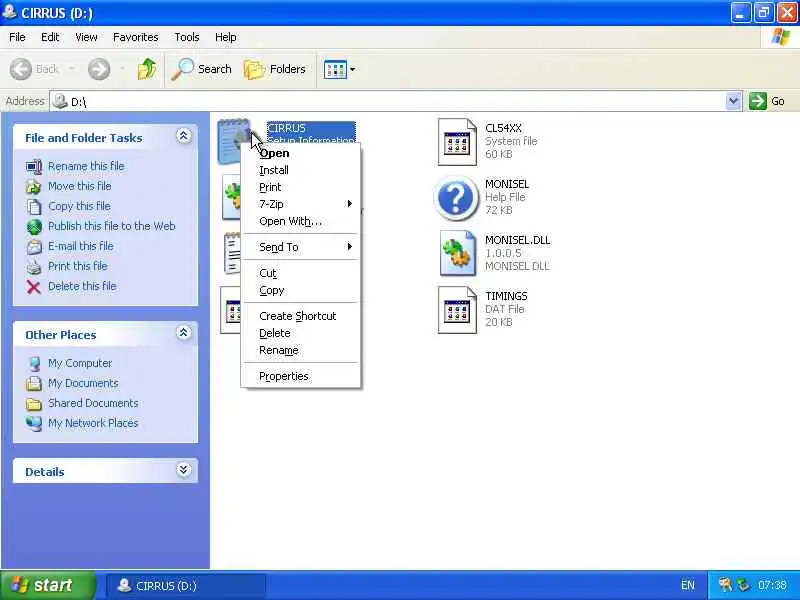Open the address bar dropdown
Viewport: 800px width, 600px height.
point(733,101)
